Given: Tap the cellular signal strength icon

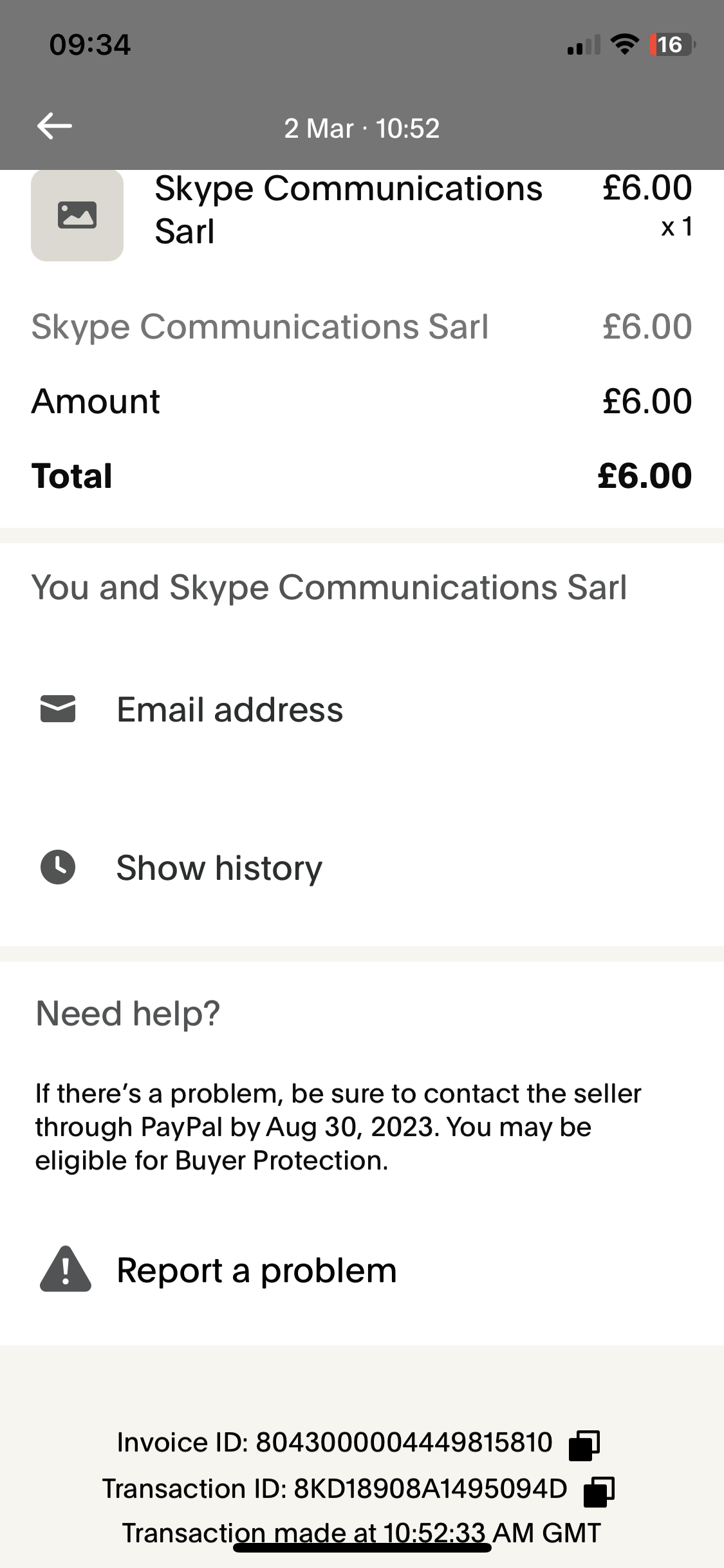Looking at the screenshot, I should (583, 45).
